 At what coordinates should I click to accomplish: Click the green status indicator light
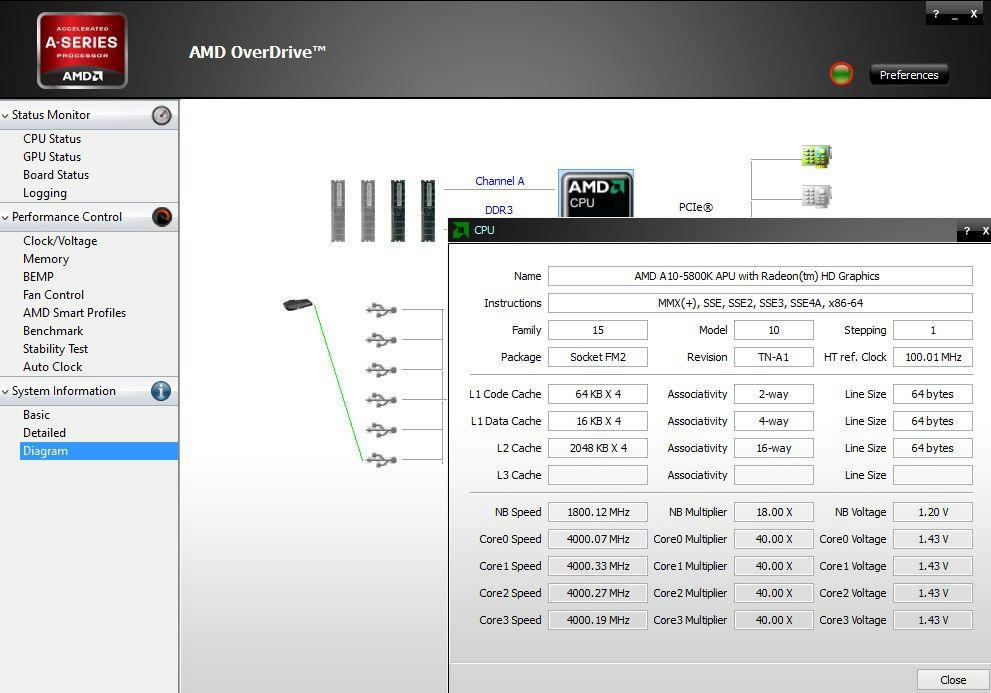click(x=841, y=74)
